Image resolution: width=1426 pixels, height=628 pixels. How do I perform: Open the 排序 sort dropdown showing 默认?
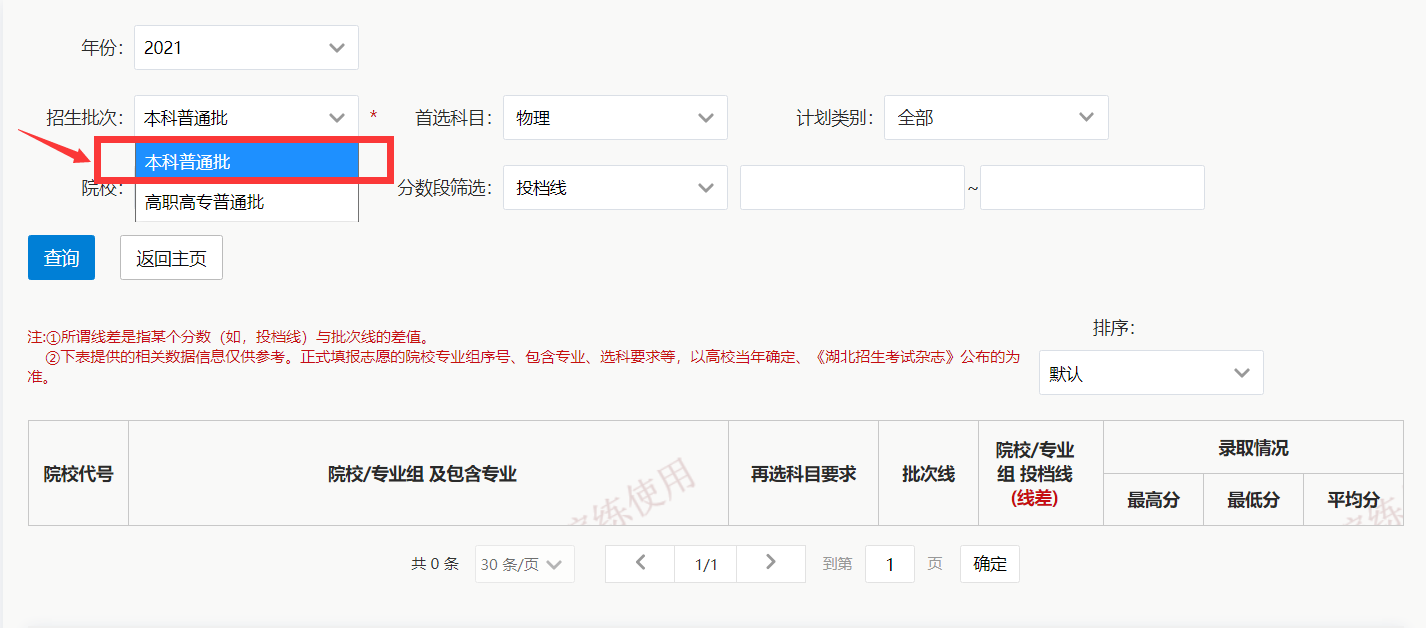(x=1150, y=372)
